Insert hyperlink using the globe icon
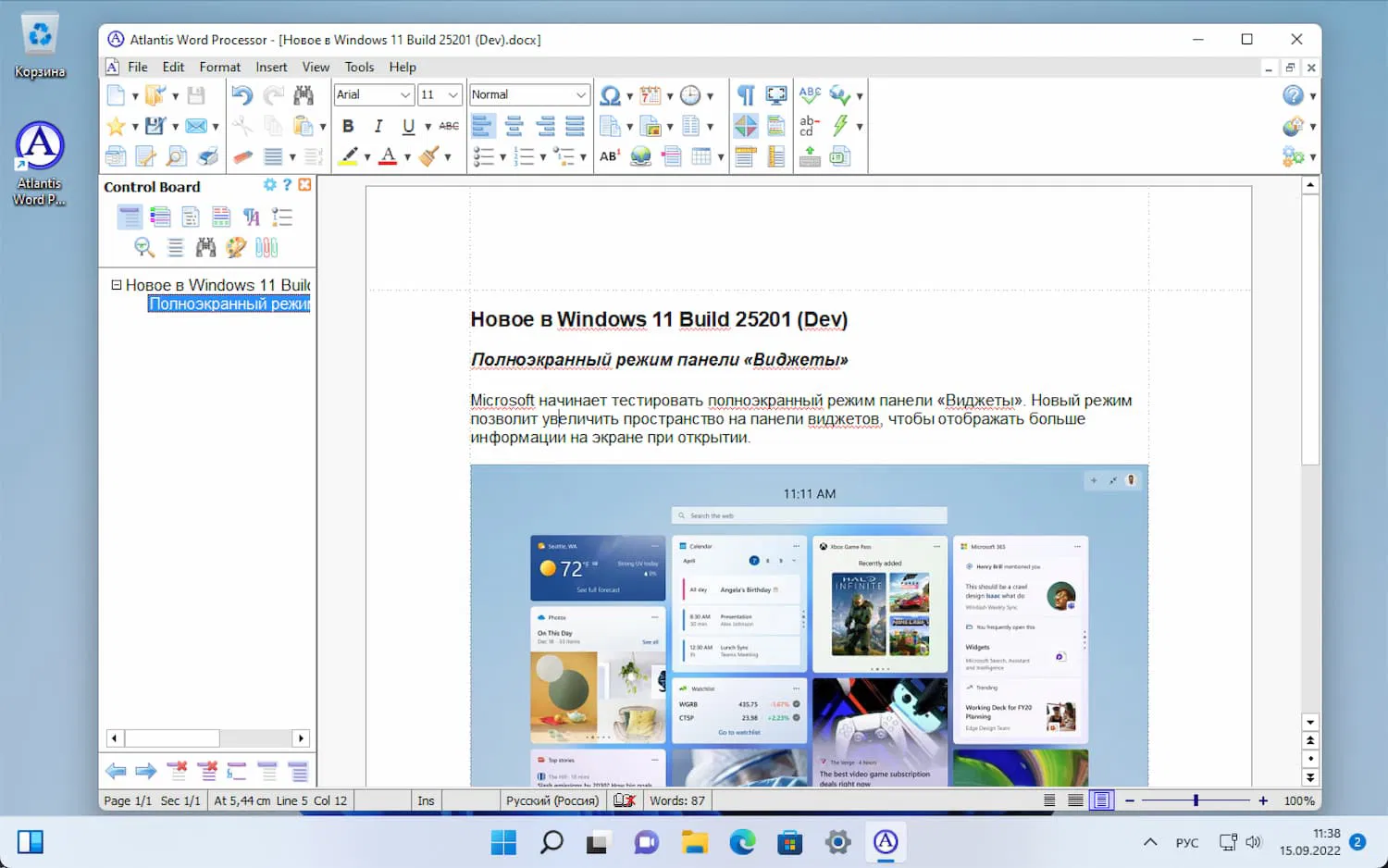Screen dimensions: 1388x868 pyautogui.click(x=640, y=156)
